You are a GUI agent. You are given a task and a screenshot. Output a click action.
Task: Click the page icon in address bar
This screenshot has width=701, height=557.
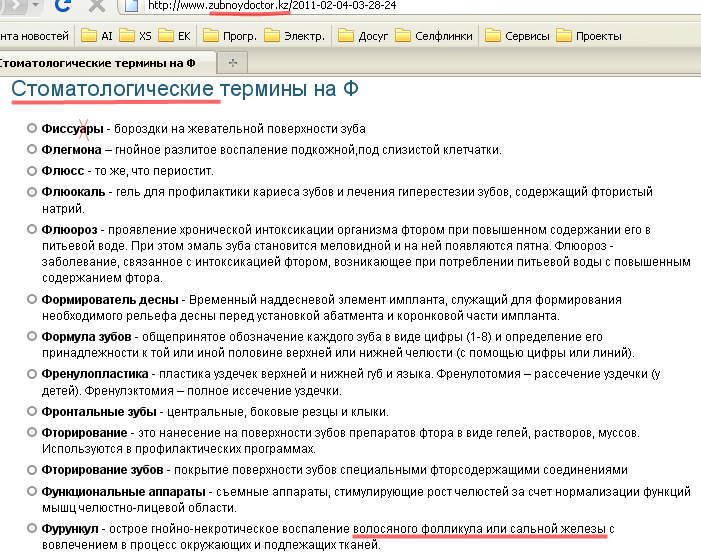pos(131,6)
